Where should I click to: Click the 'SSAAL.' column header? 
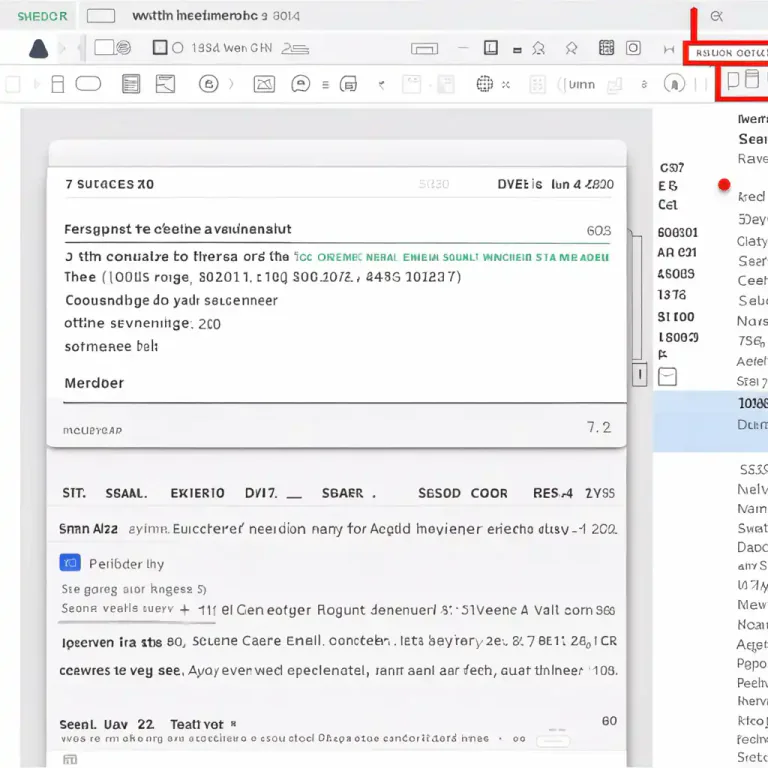(x=126, y=493)
